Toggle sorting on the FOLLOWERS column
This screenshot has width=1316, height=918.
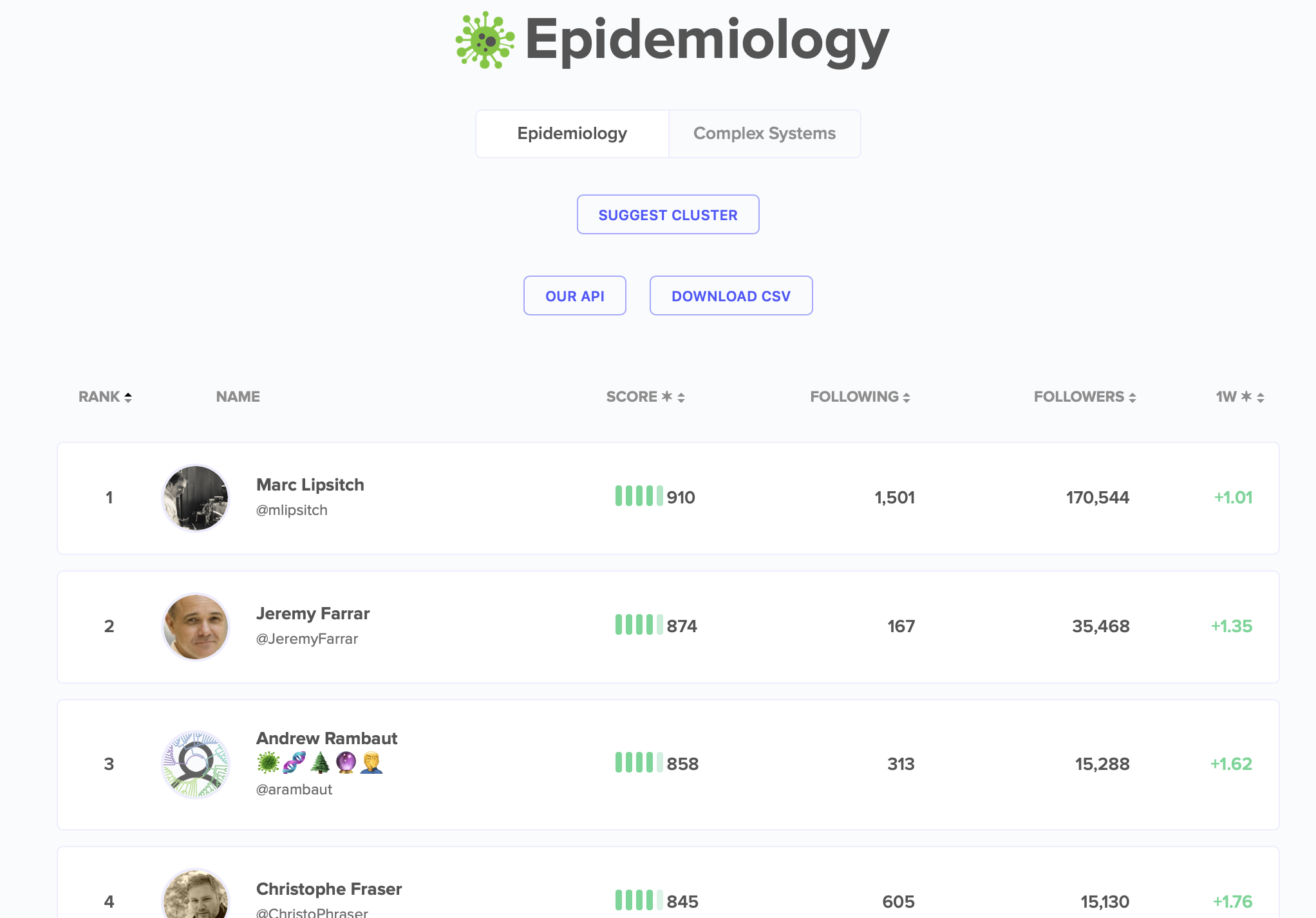[1133, 397]
